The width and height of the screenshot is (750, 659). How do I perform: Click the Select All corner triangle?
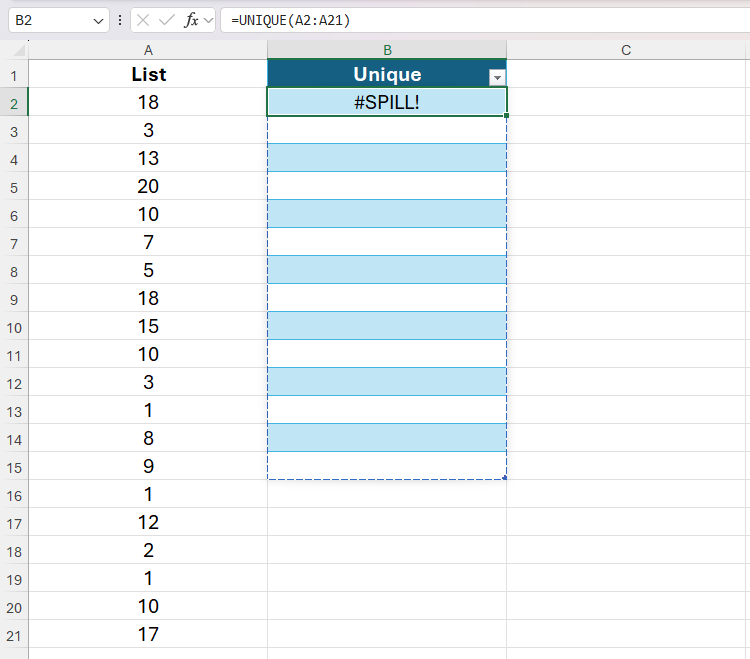pyautogui.click(x=18, y=50)
